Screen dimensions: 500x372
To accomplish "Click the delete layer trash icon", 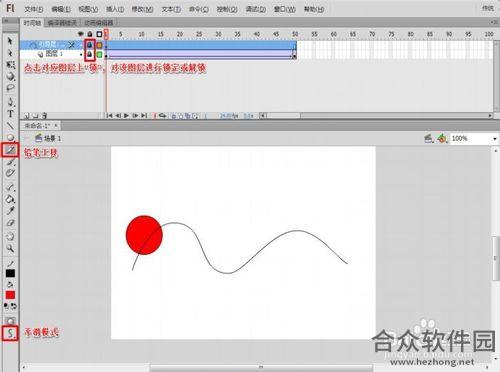I will click(x=44, y=116).
